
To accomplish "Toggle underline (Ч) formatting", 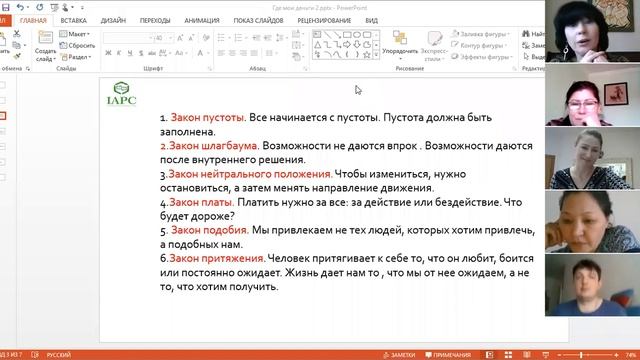I will (130, 53).
